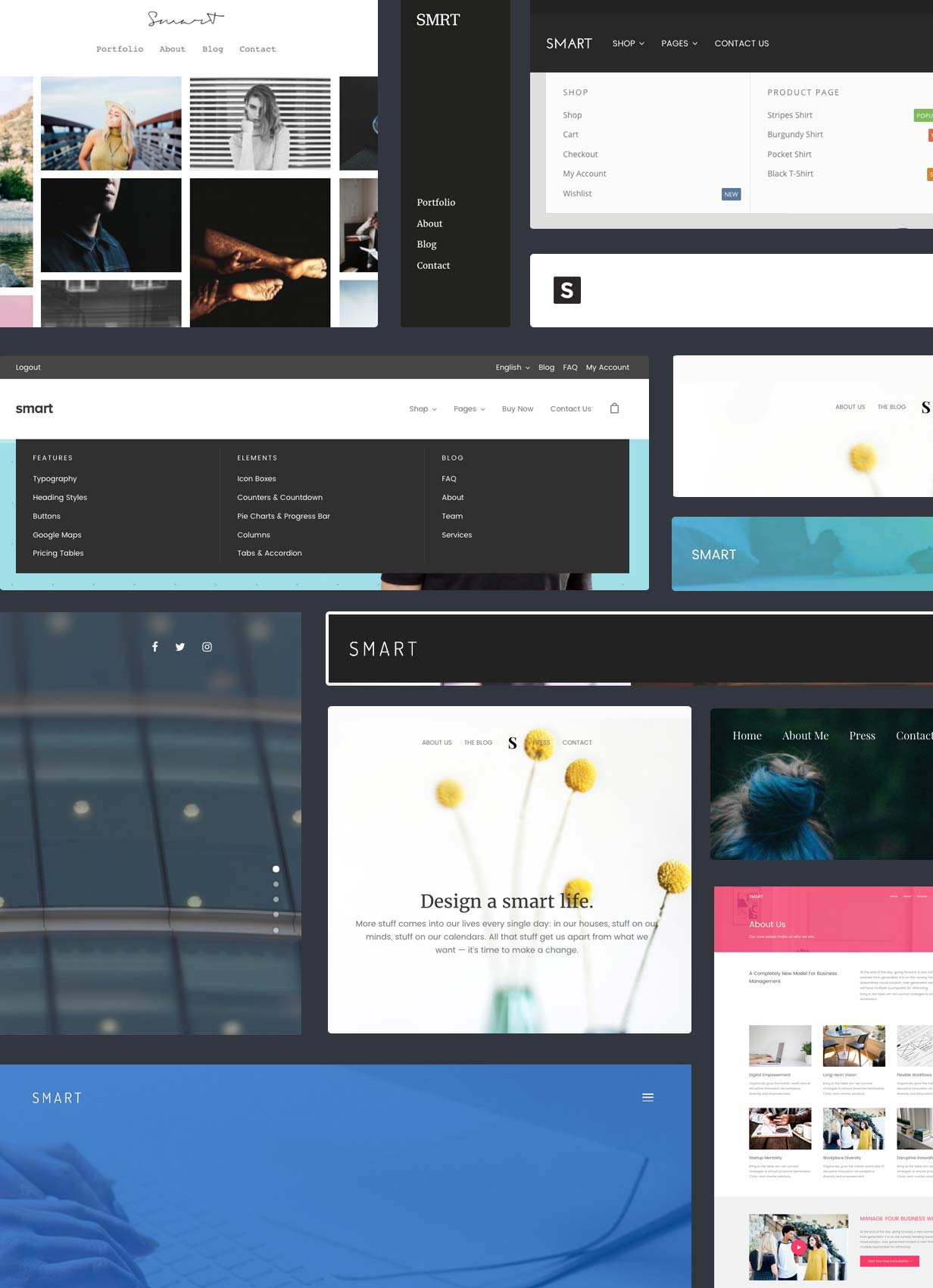Select the third slider pagination dot

tap(276, 899)
